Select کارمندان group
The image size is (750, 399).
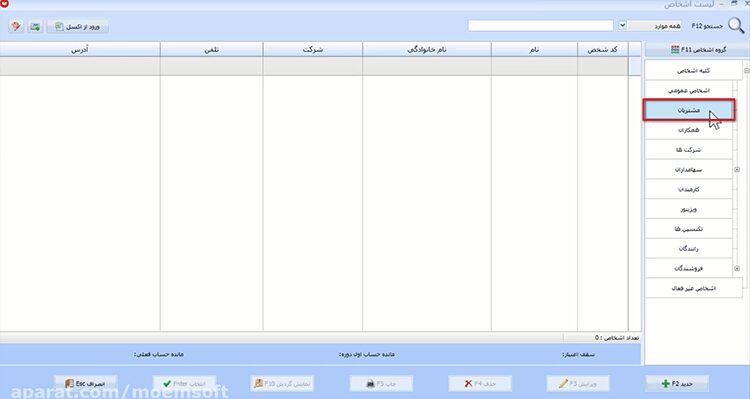coord(689,189)
